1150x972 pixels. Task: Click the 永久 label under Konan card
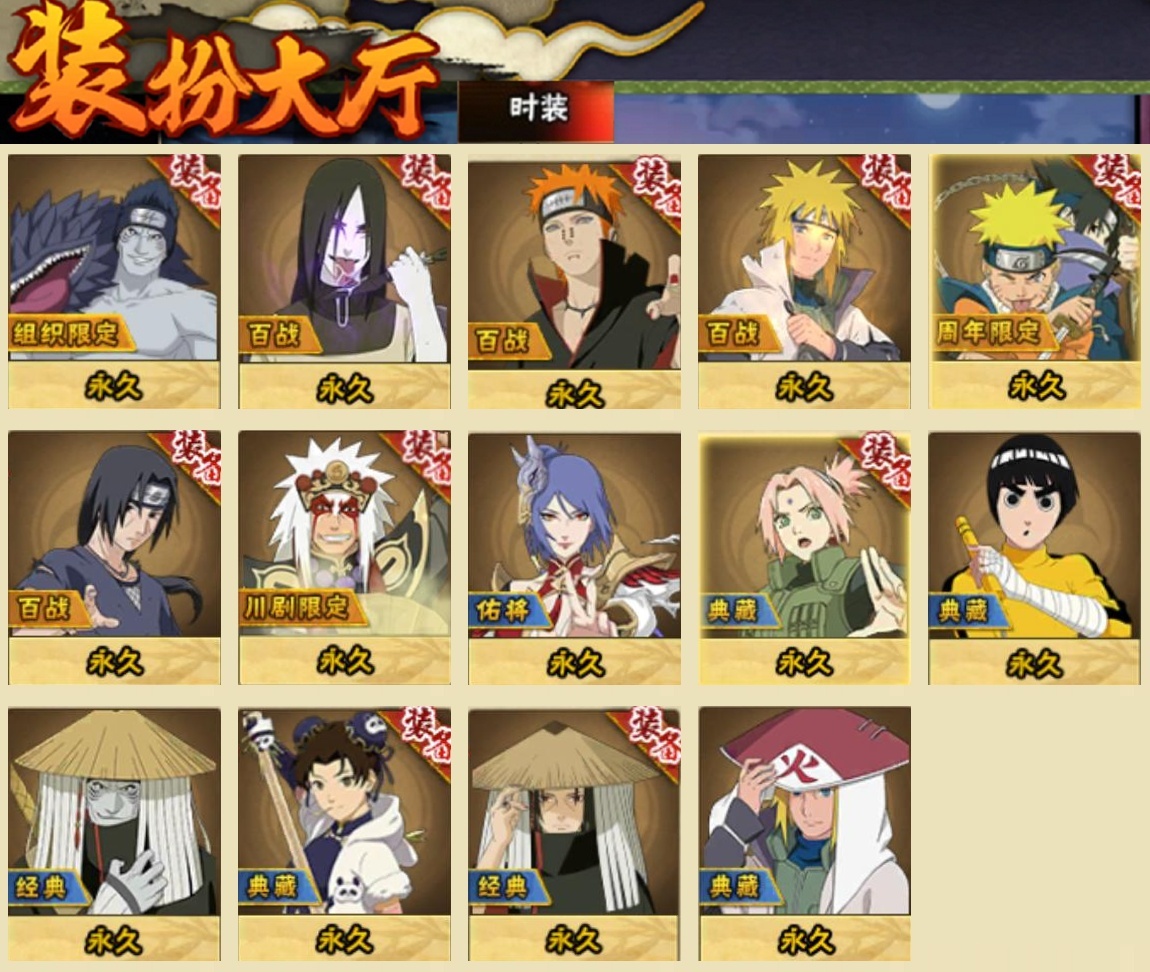pyautogui.click(x=575, y=664)
